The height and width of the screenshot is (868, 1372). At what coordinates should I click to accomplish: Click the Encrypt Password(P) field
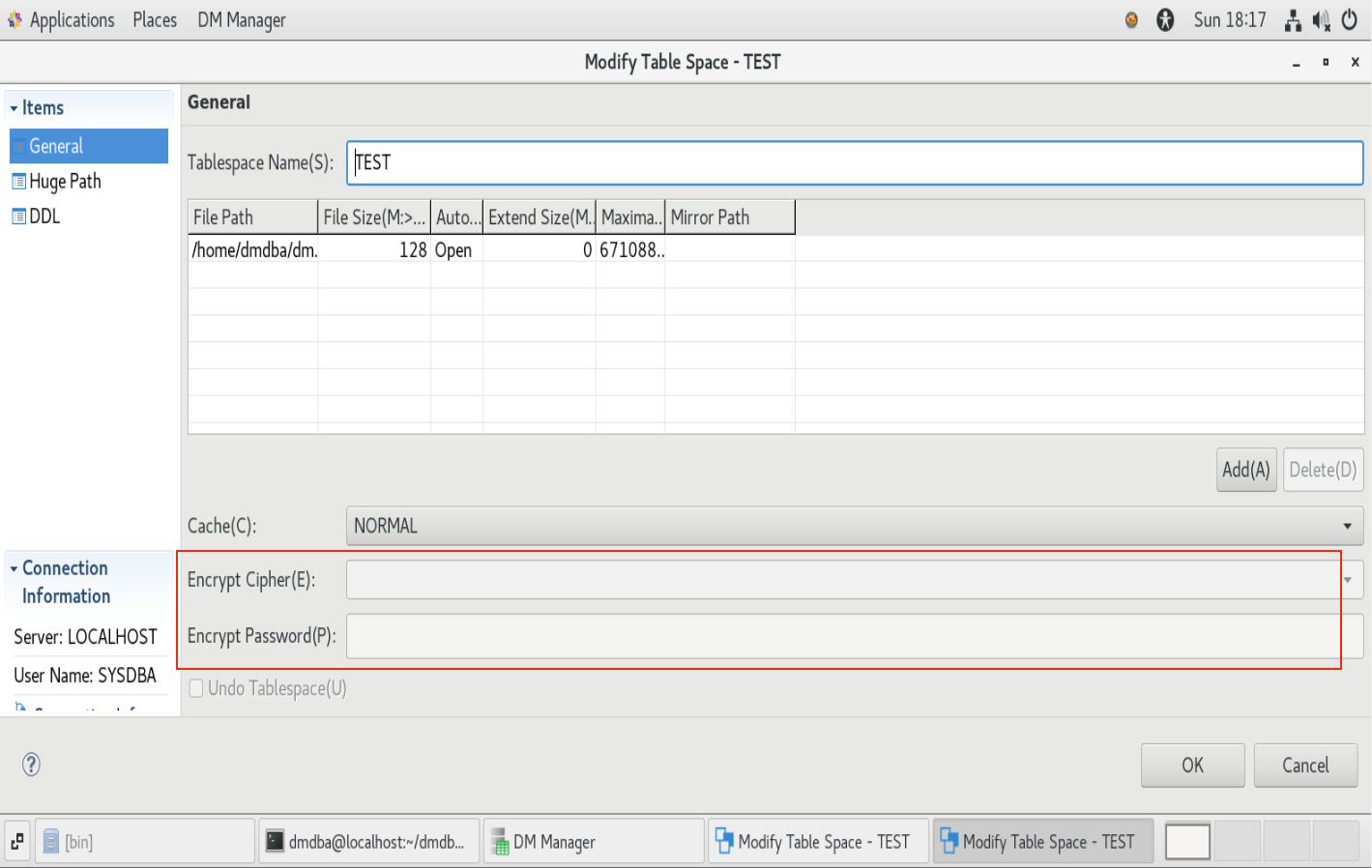click(855, 636)
